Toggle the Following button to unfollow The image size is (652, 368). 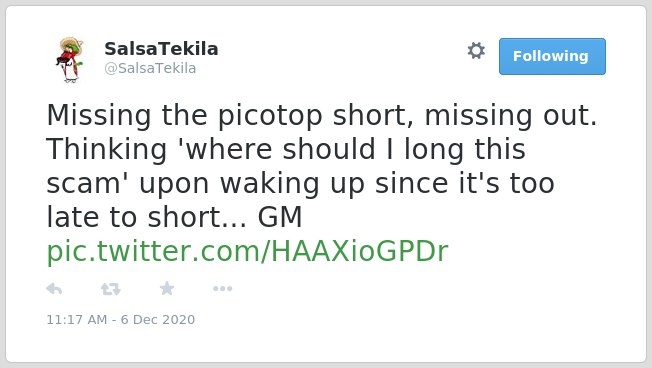click(x=552, y=57)
